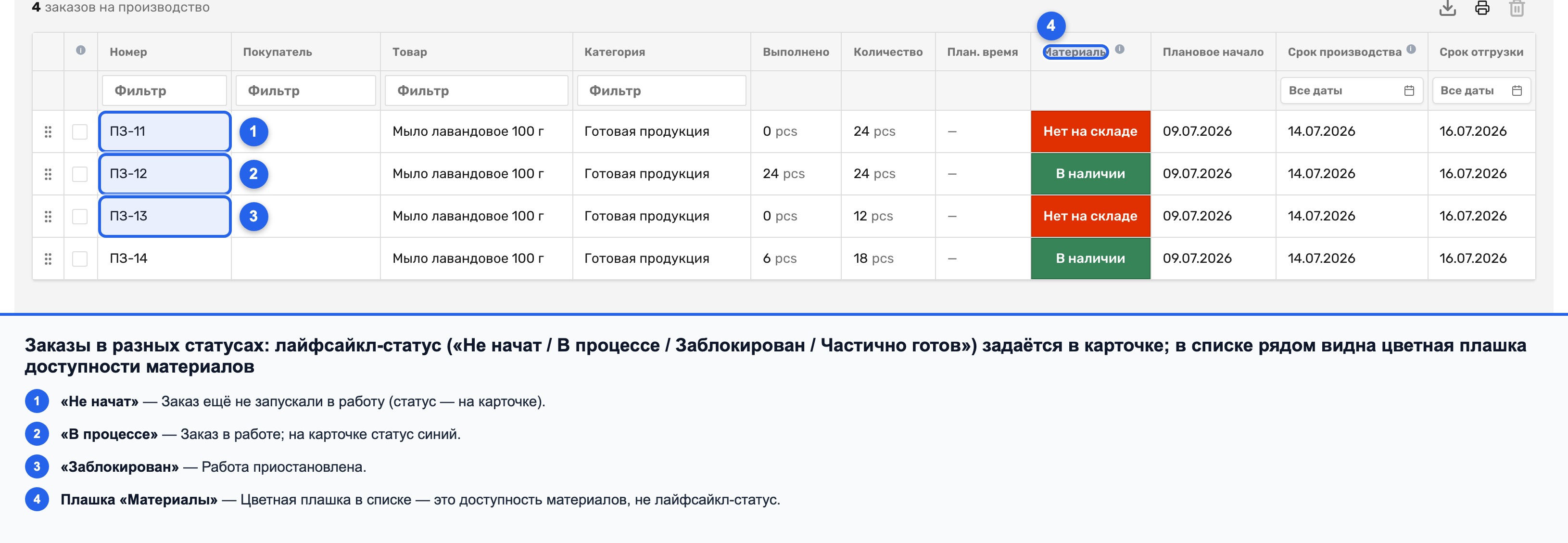The width and height of the screenshot is (1568, 543).
Task: Click the green В наличии badge for ПЗ-12
Action: click(x=1090, y=174)
